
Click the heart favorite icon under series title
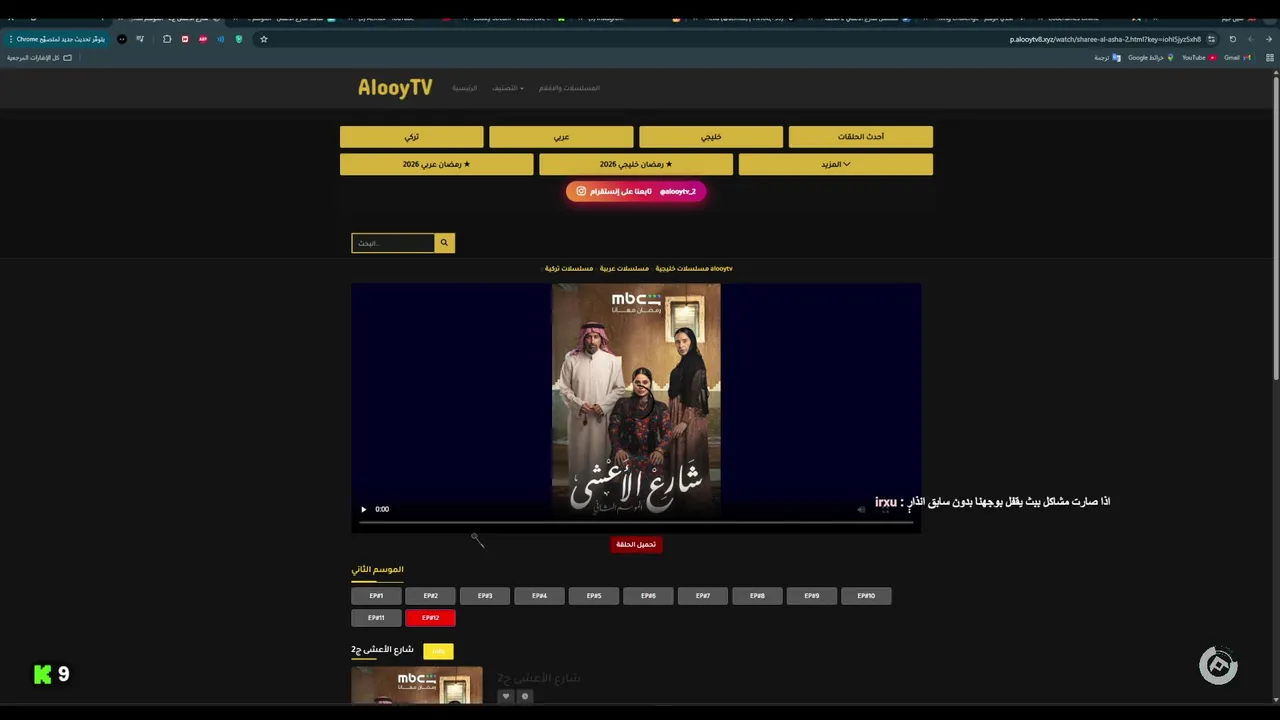tap(506, 696)
